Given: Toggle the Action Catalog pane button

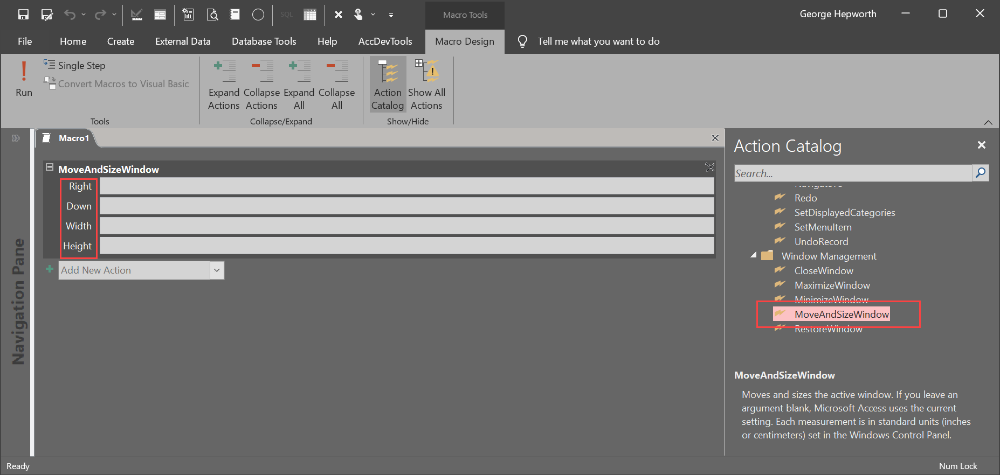Looking at the screenshot, I should tap(388, 85).
